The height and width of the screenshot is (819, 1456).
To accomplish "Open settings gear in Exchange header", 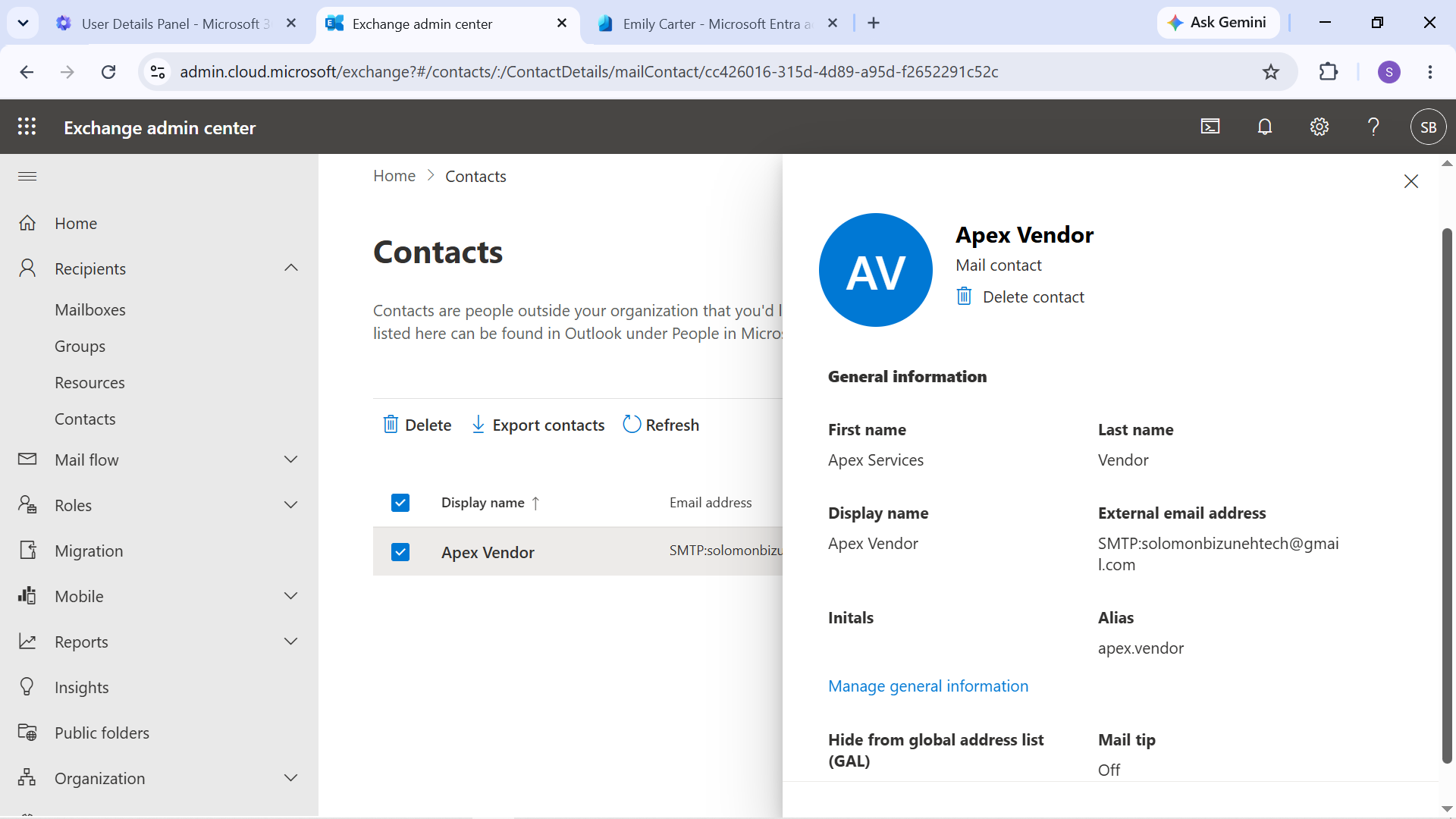I will click(x=1319, y=127).
